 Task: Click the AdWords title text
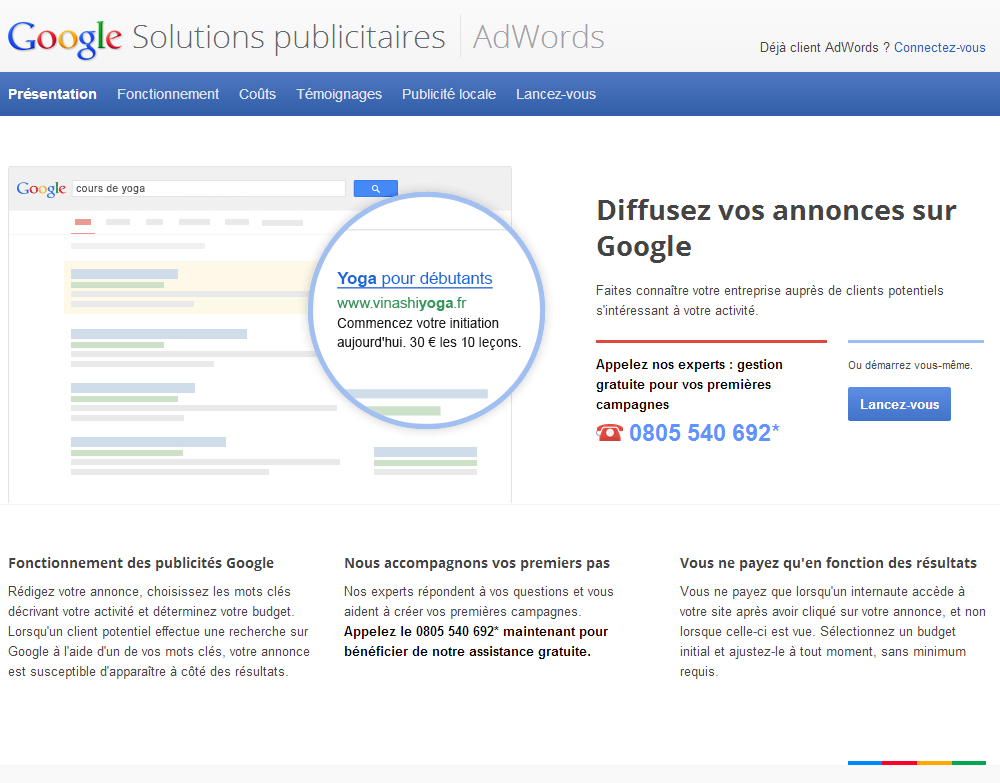pyautogui.click(x=538, y=37)
